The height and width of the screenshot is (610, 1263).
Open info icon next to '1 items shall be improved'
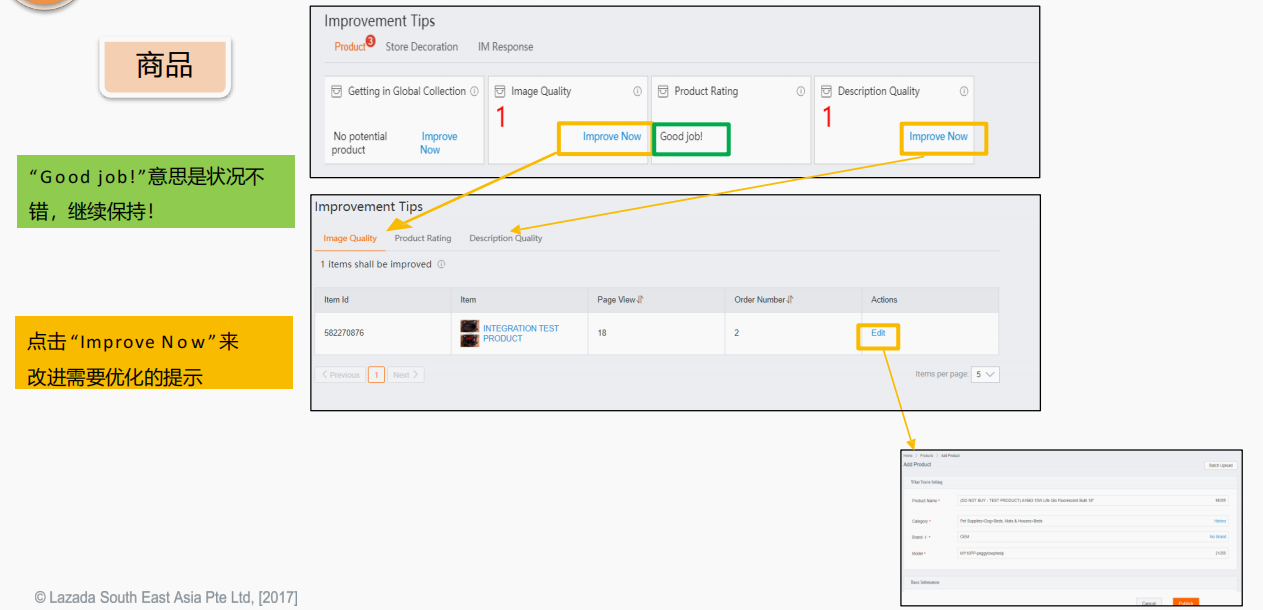441,265
